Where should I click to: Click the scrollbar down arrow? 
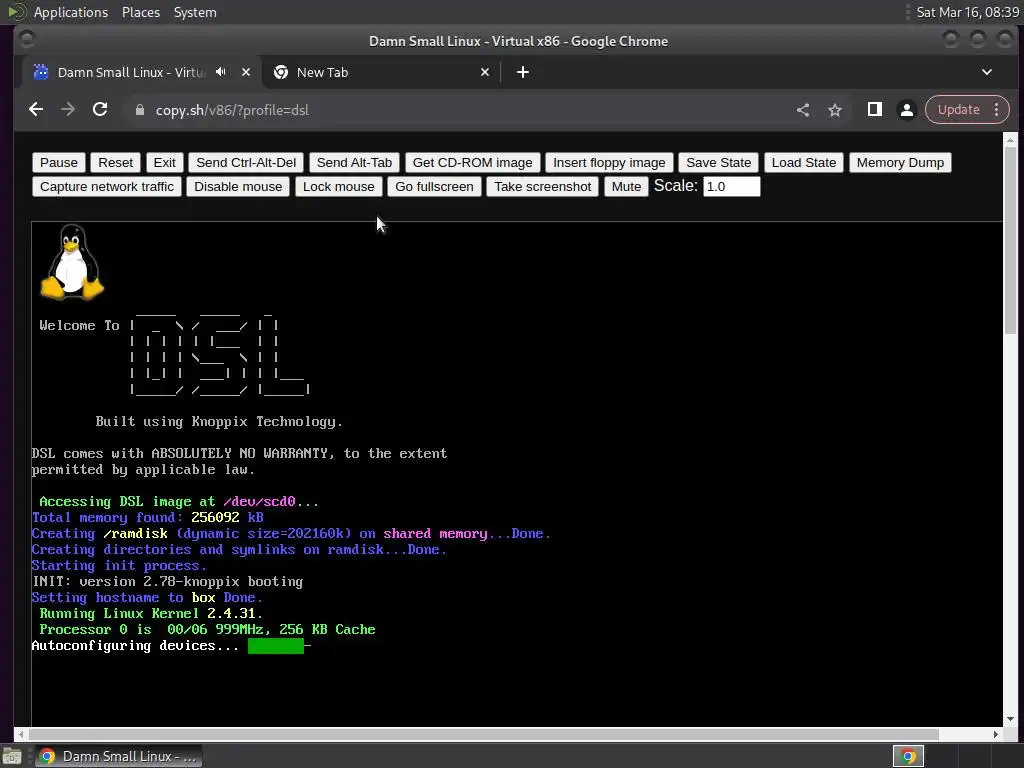click(x=1010, y=719)
